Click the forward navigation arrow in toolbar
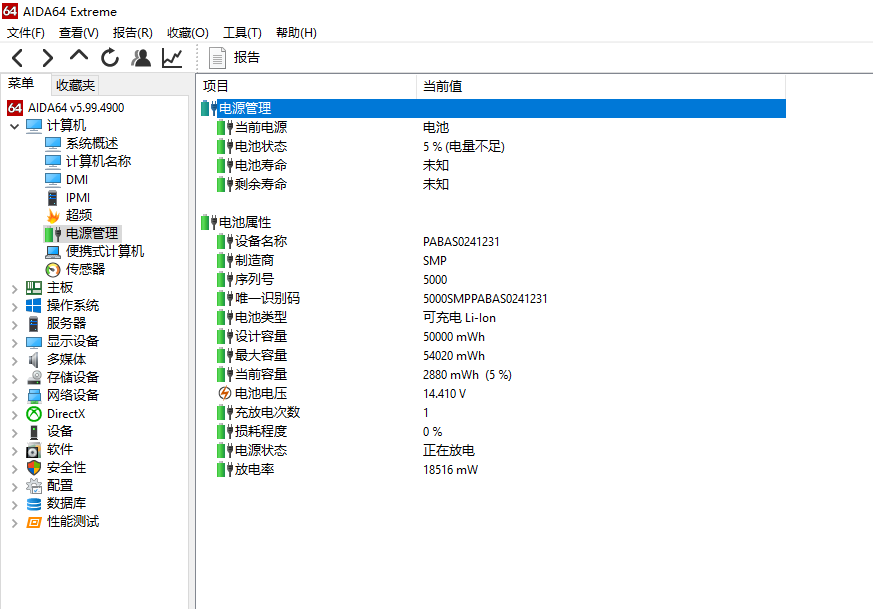Screen dimensions: 873x609 (48, 58)
